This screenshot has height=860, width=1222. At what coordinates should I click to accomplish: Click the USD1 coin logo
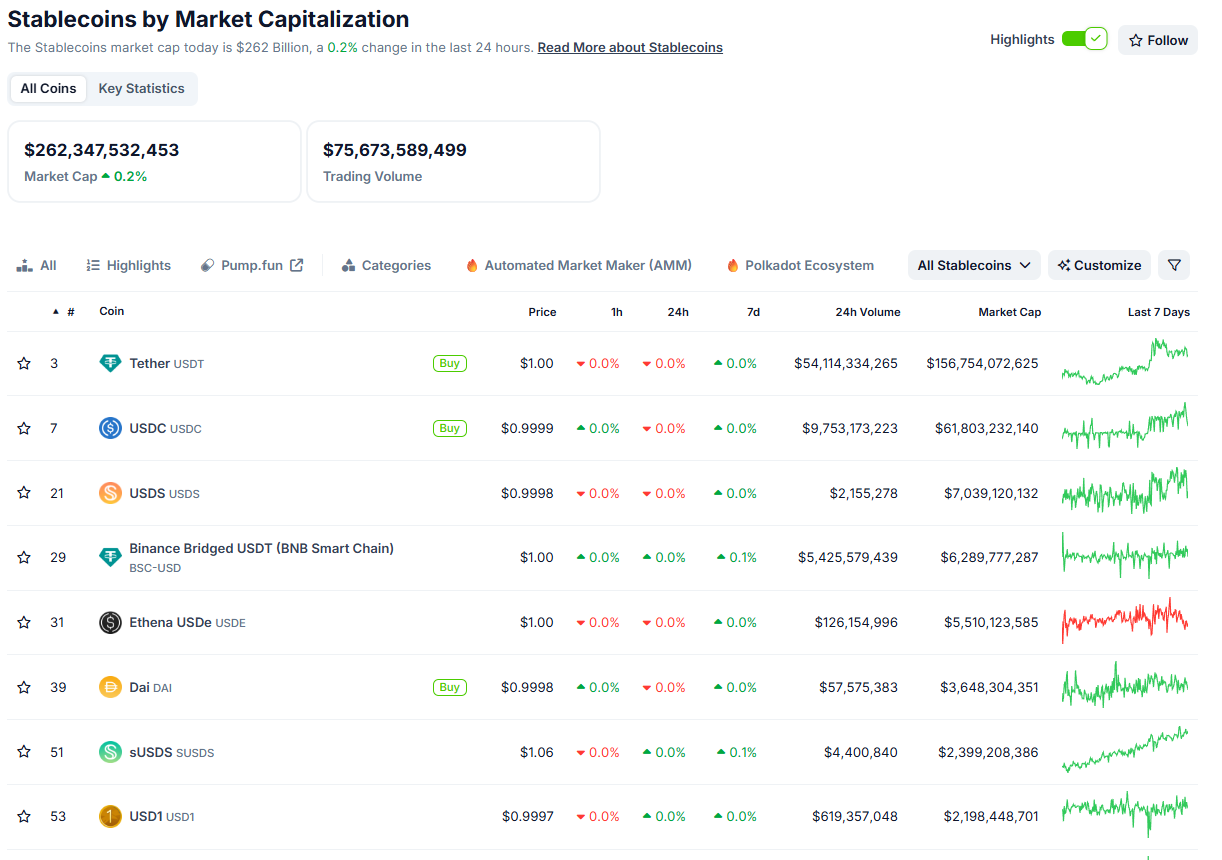coord(110,816)
